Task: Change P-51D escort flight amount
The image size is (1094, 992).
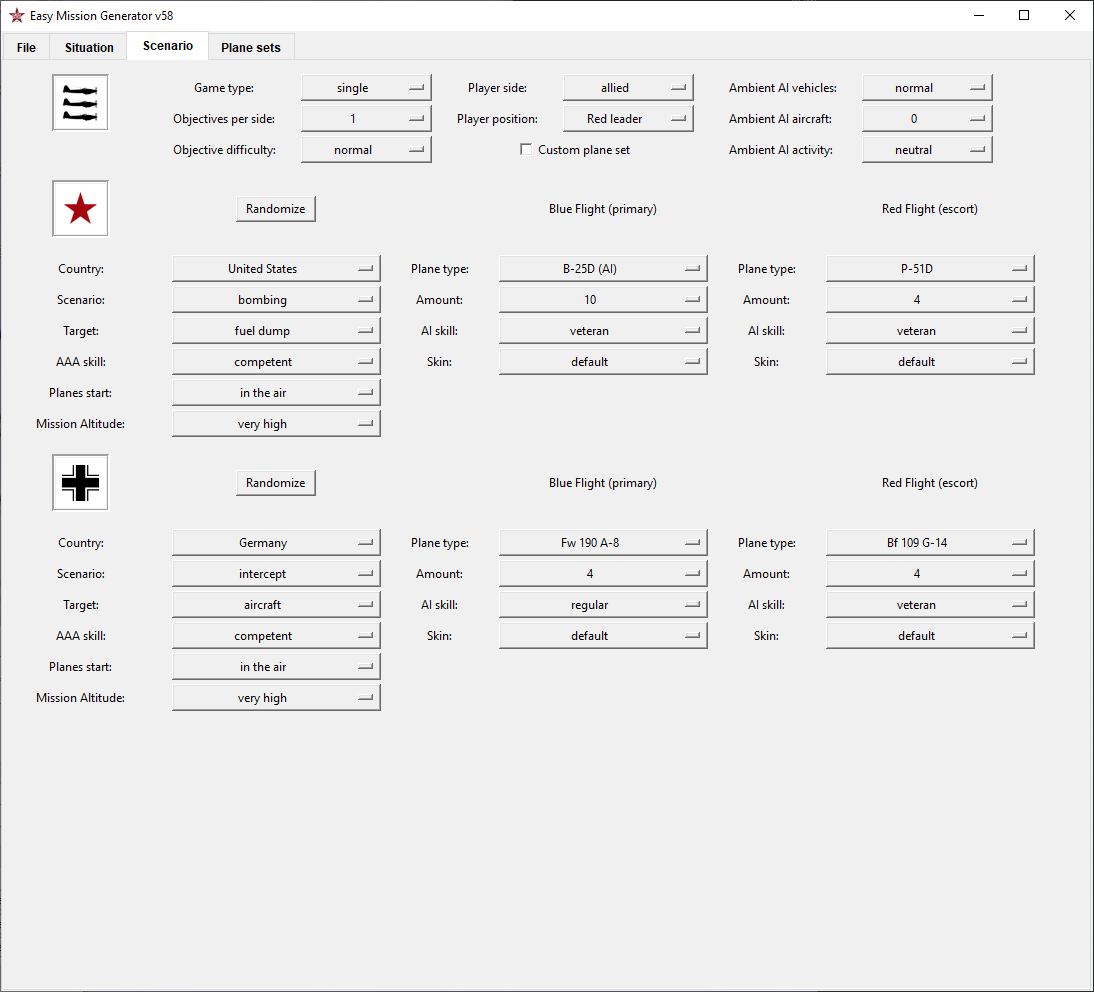Action: pos(930,299)
